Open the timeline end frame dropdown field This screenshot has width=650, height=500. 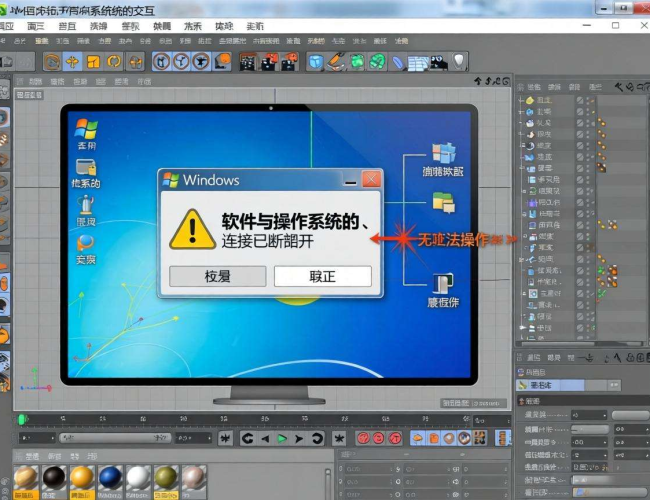coord(193,438)
